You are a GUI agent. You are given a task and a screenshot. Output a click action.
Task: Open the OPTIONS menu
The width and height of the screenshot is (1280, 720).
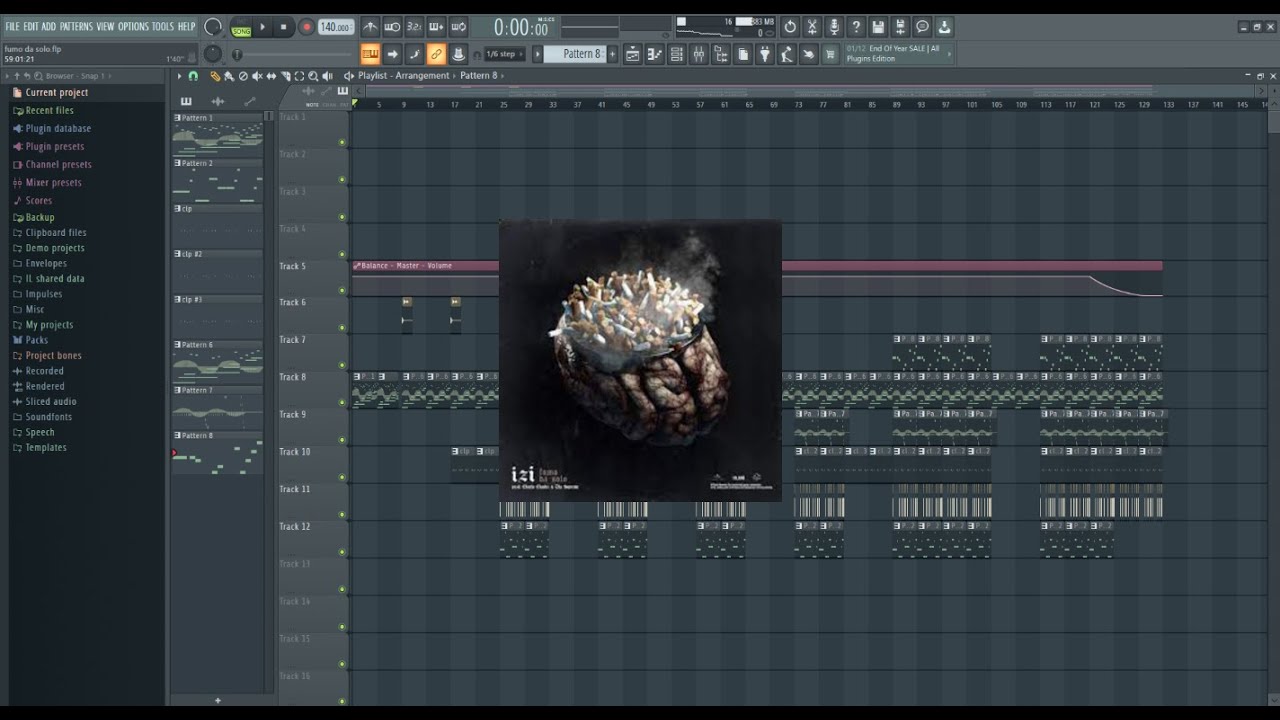coord(133,26)
